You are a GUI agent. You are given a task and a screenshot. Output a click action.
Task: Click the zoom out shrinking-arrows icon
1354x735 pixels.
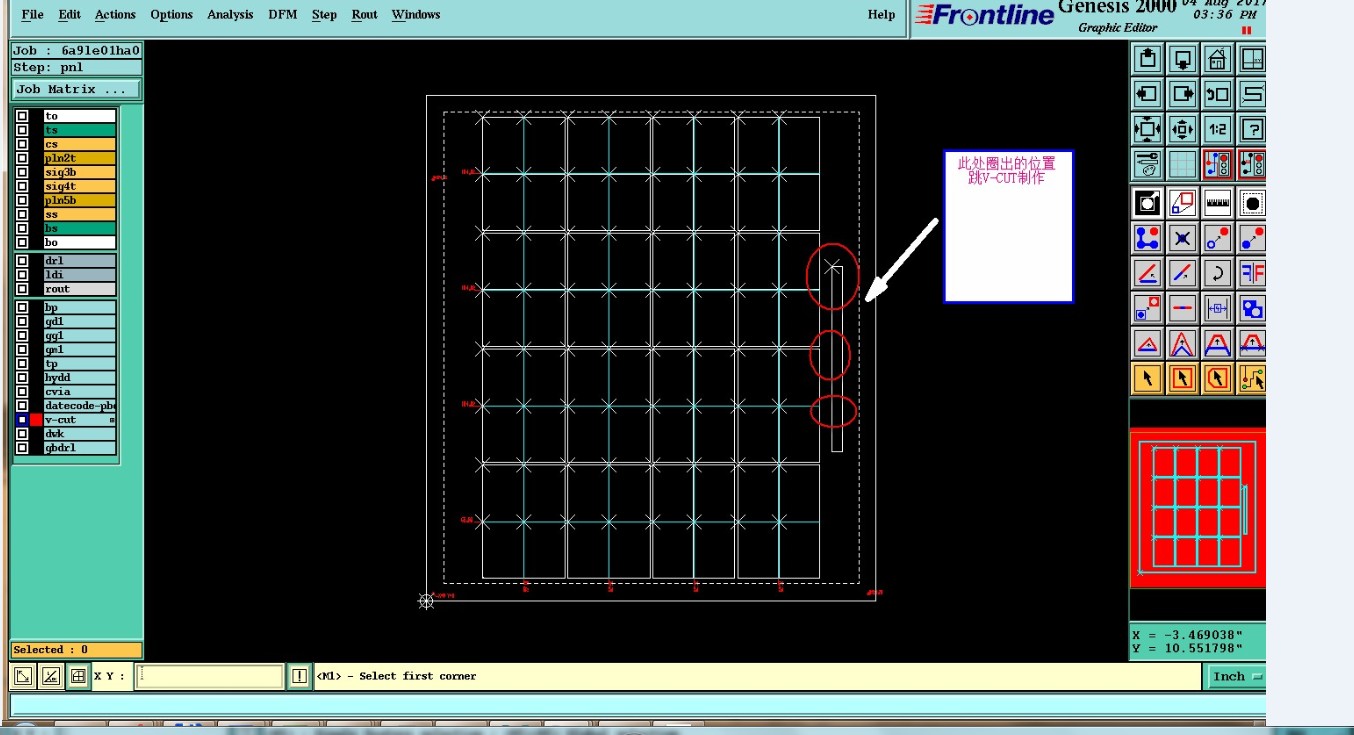point(1182,129)
